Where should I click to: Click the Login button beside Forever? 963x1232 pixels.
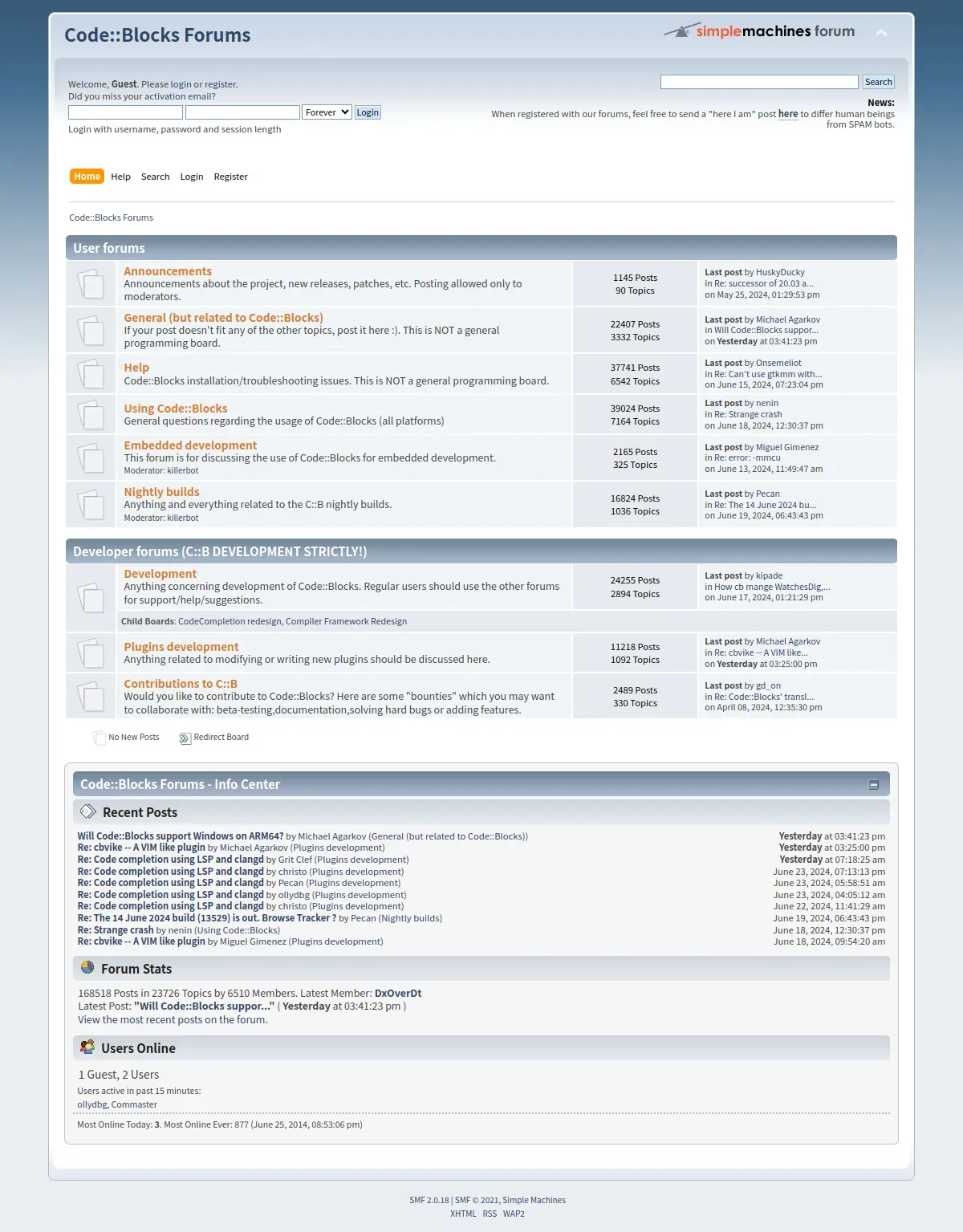click(x=368, y=112)
